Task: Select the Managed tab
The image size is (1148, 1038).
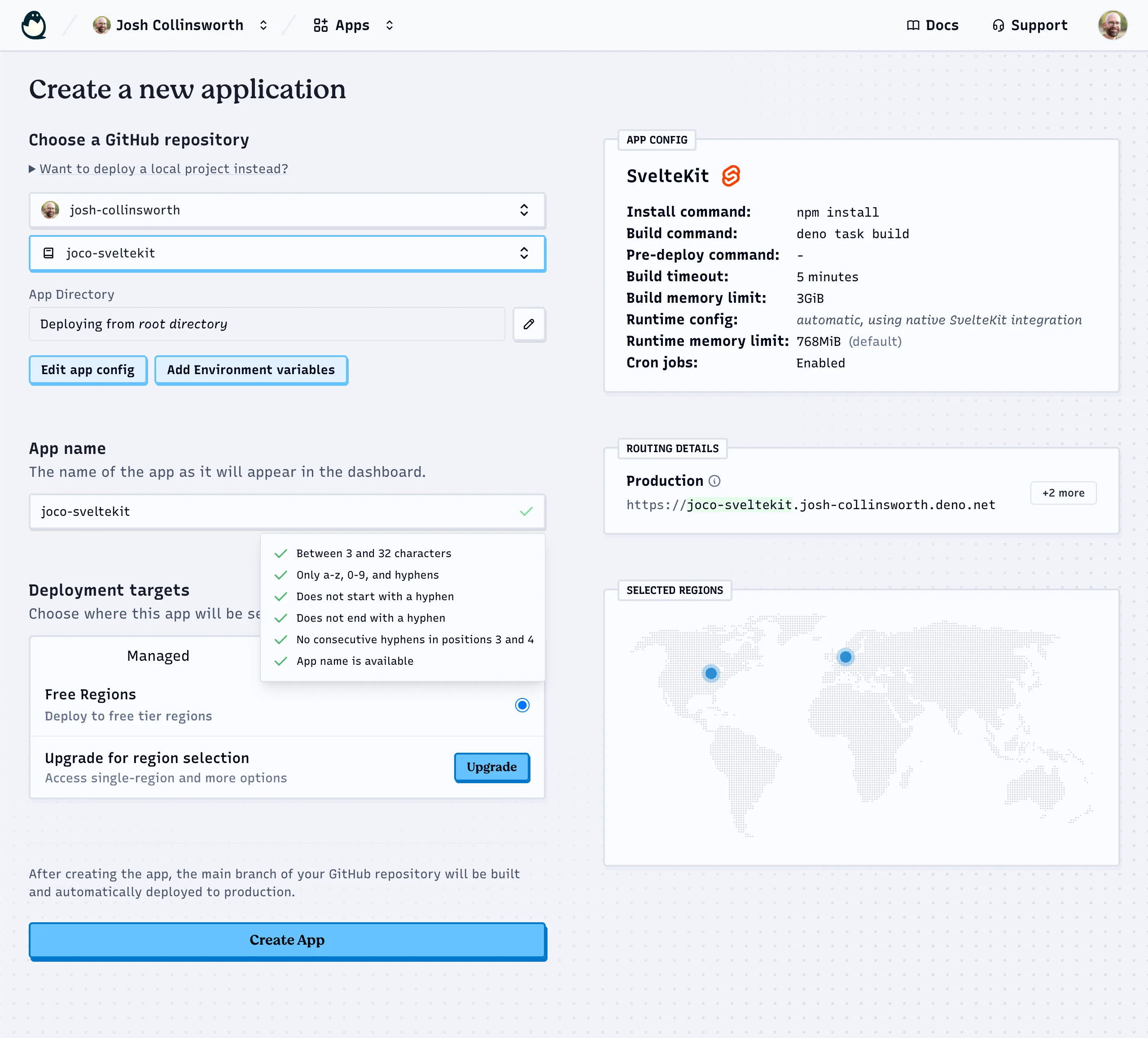Action: click(158, 656)
